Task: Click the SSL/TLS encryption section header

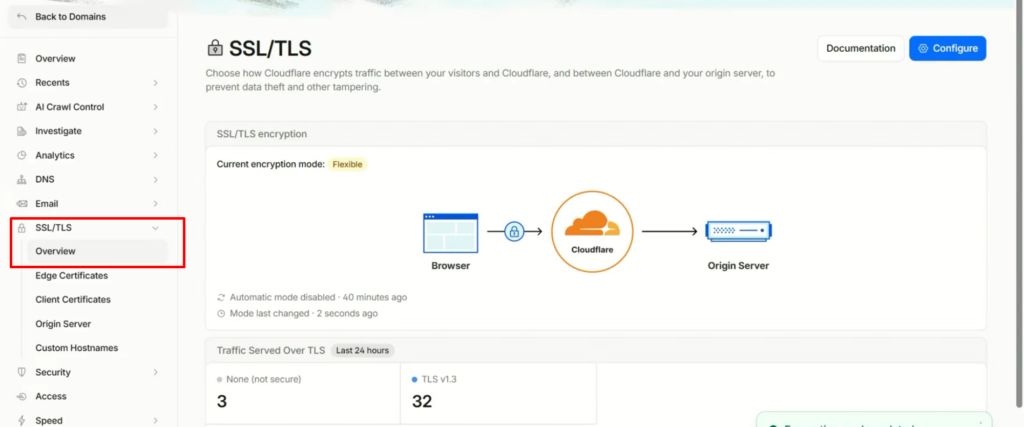Action: tap(596, 134)
